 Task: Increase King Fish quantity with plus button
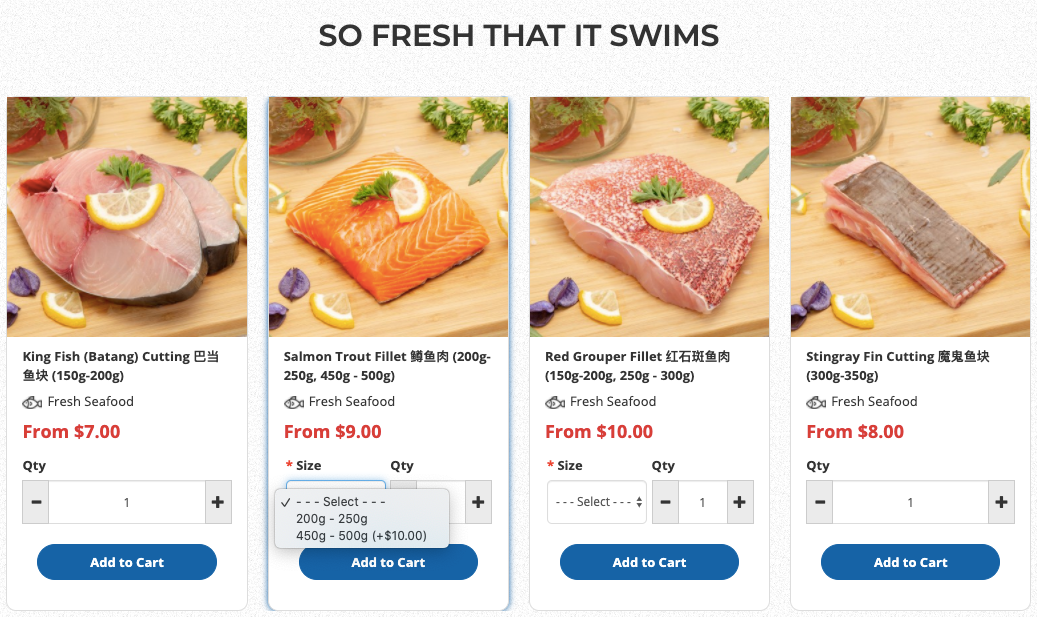pyautogui.click(x=218, y=502)
